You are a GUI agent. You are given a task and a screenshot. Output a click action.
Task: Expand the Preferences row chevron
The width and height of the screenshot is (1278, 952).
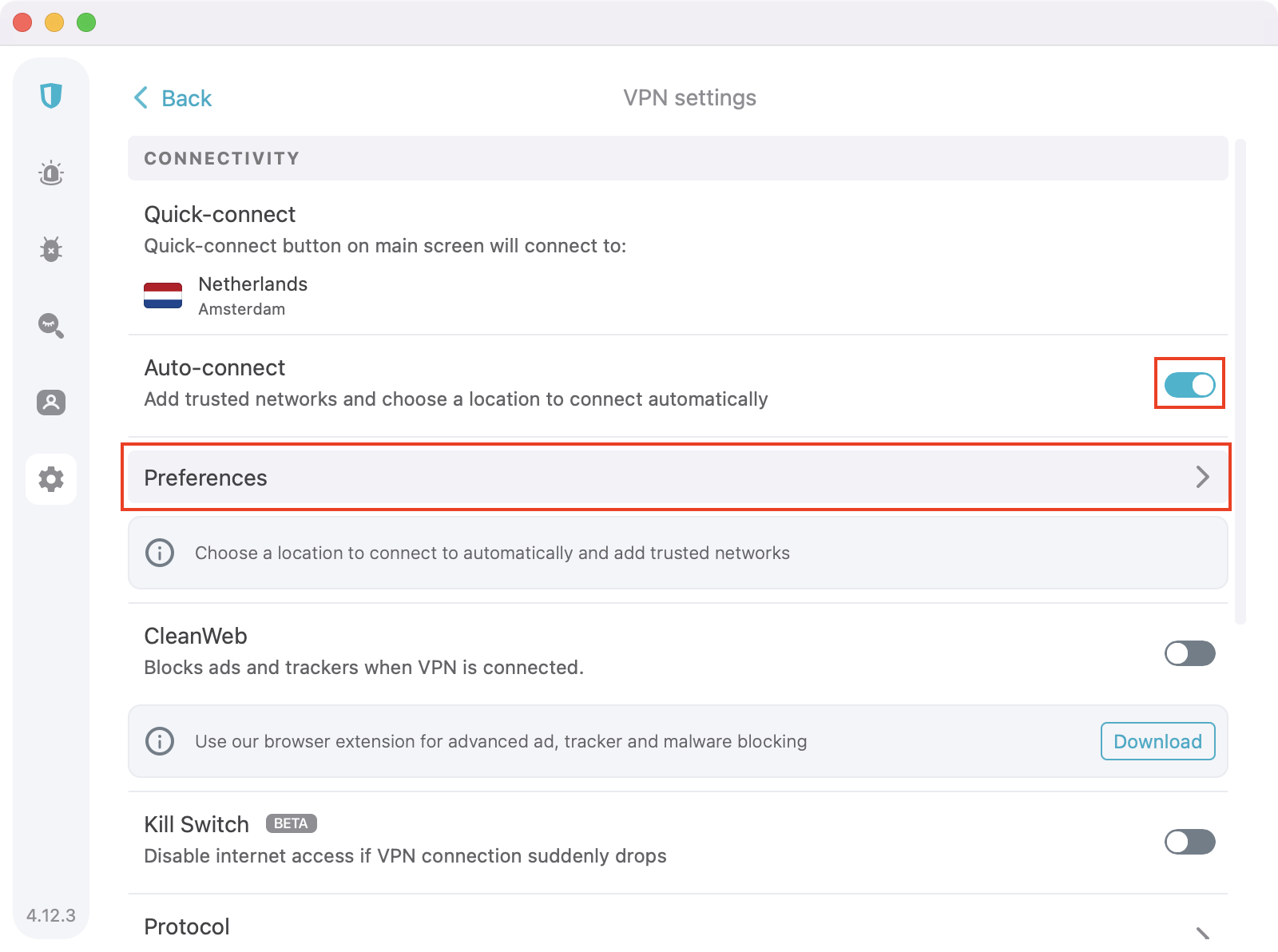(x=1202, y=477)
